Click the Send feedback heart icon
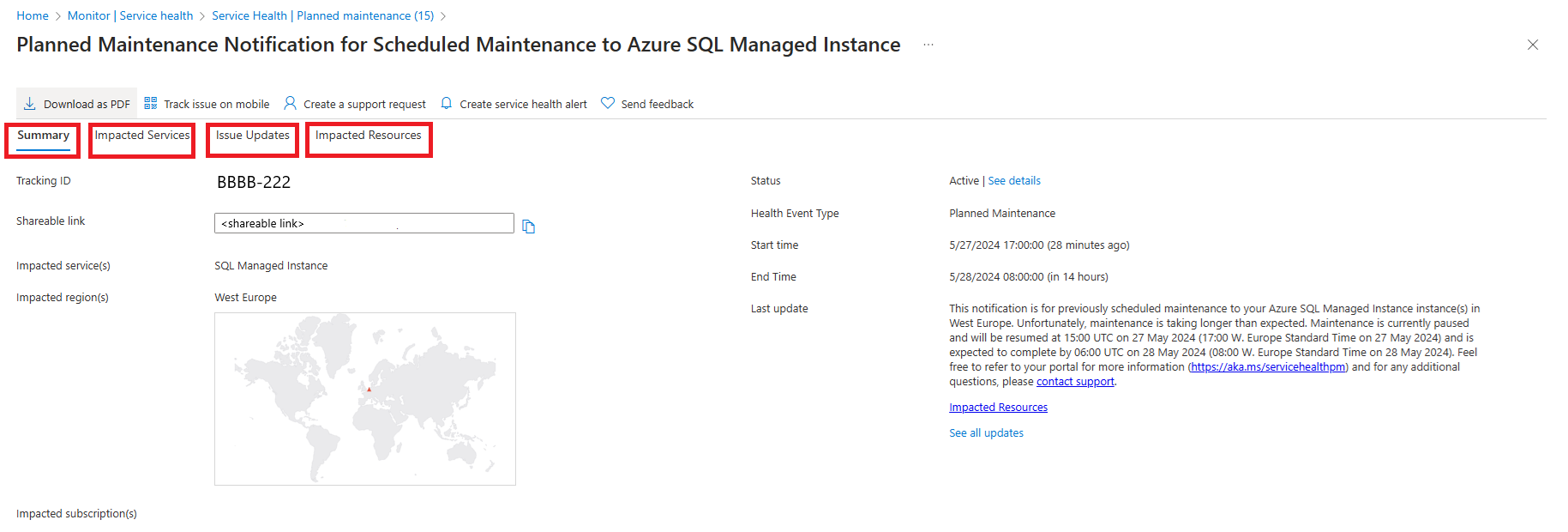Viewport: 1568px width, 532px height. coord(608,103)
